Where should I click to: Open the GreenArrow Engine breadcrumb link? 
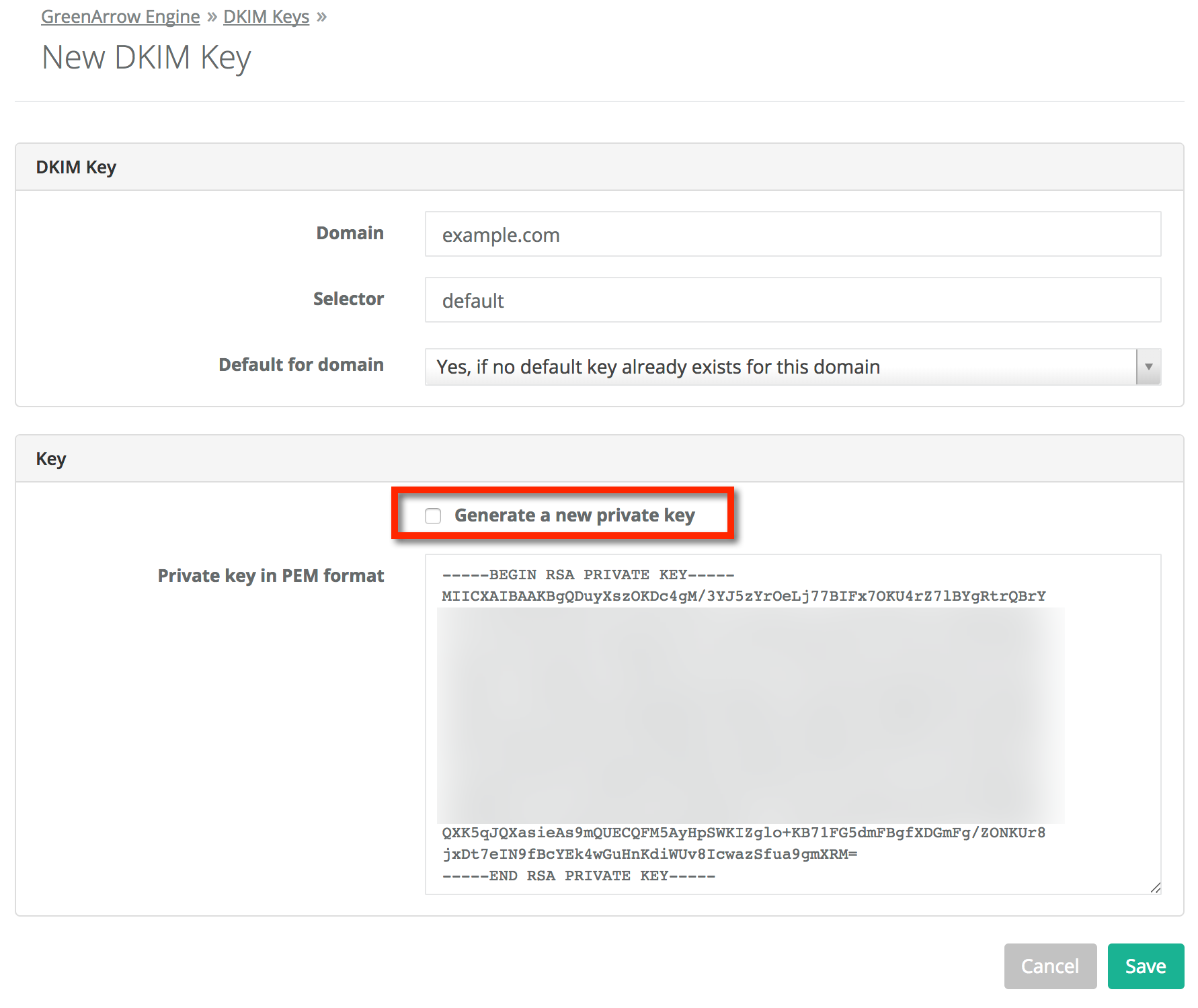coord(120,17)
